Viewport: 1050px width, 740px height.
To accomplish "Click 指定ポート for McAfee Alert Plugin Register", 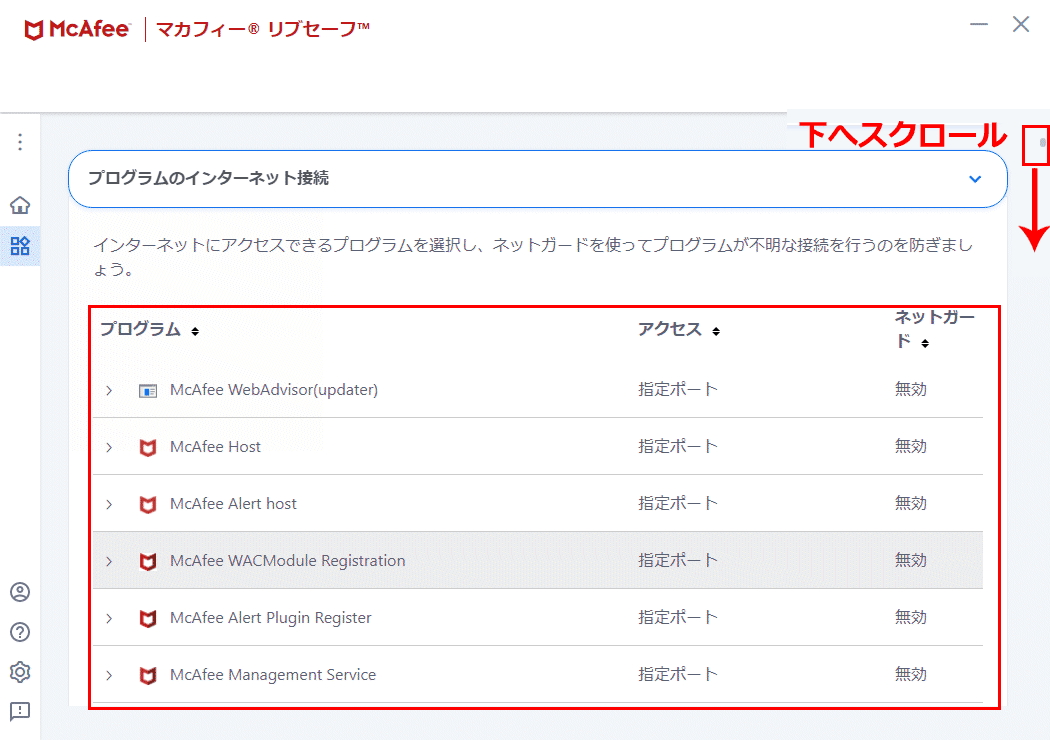I will click(x=678, y=617).
